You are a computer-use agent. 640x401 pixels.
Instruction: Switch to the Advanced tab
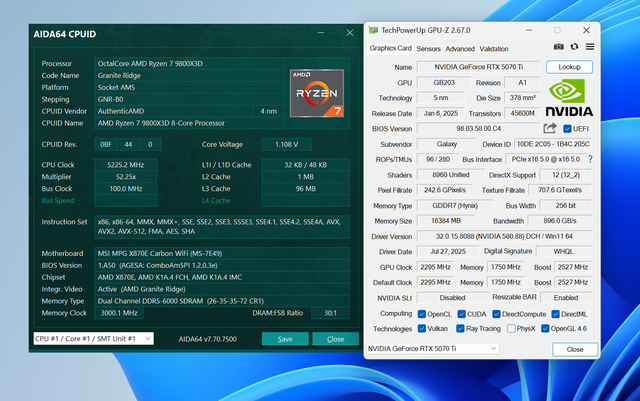pyautogui.click(x=460, y=49)
